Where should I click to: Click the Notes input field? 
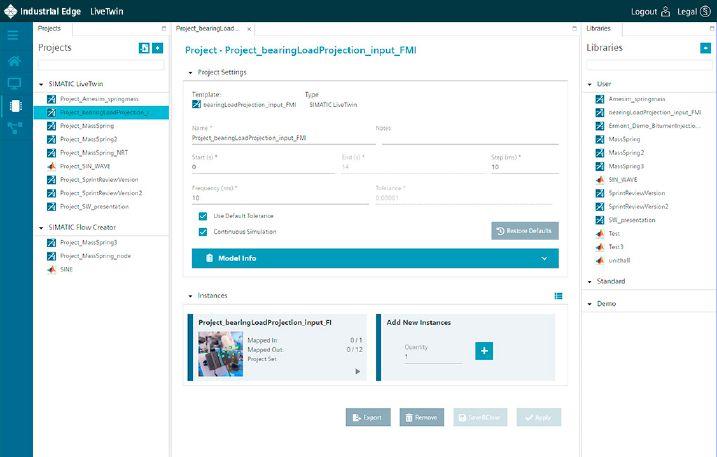tap(470, 138)
